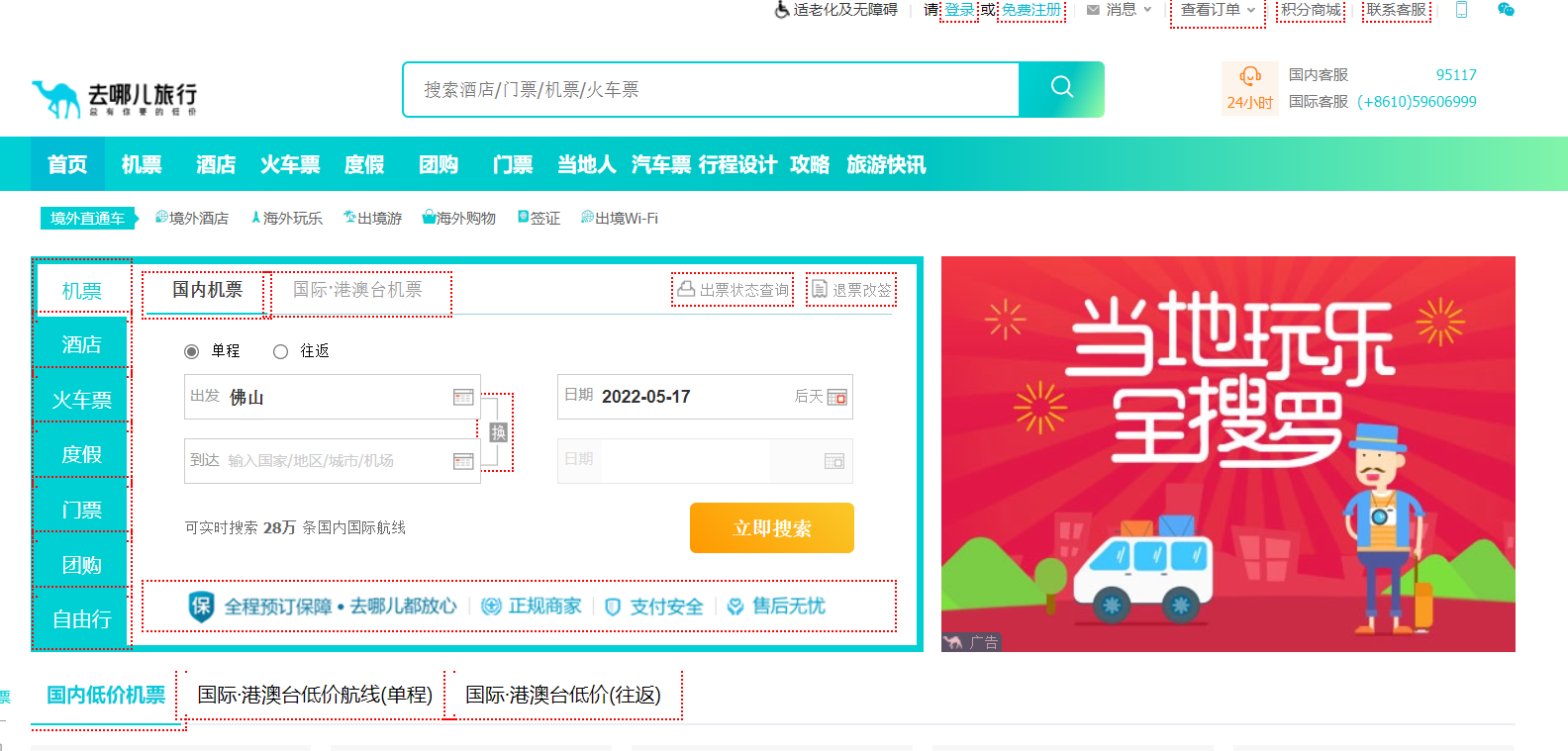Screen dimensions: 1568x751
Task: Select 火车票 in the left sidebar
Action: tap(81, 400)
